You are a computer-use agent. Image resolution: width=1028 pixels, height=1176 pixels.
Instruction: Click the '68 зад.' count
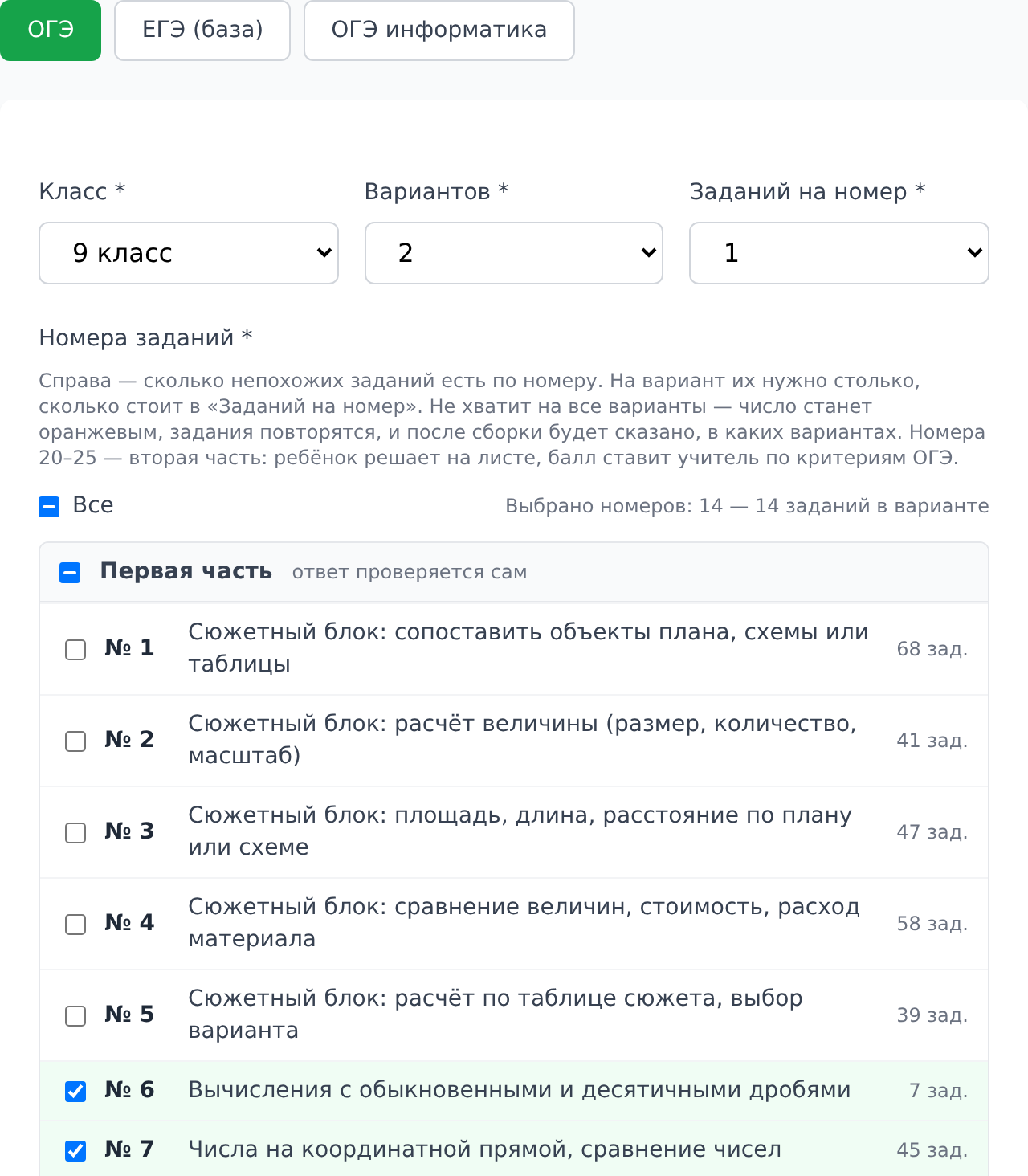(x=932, y=649)
